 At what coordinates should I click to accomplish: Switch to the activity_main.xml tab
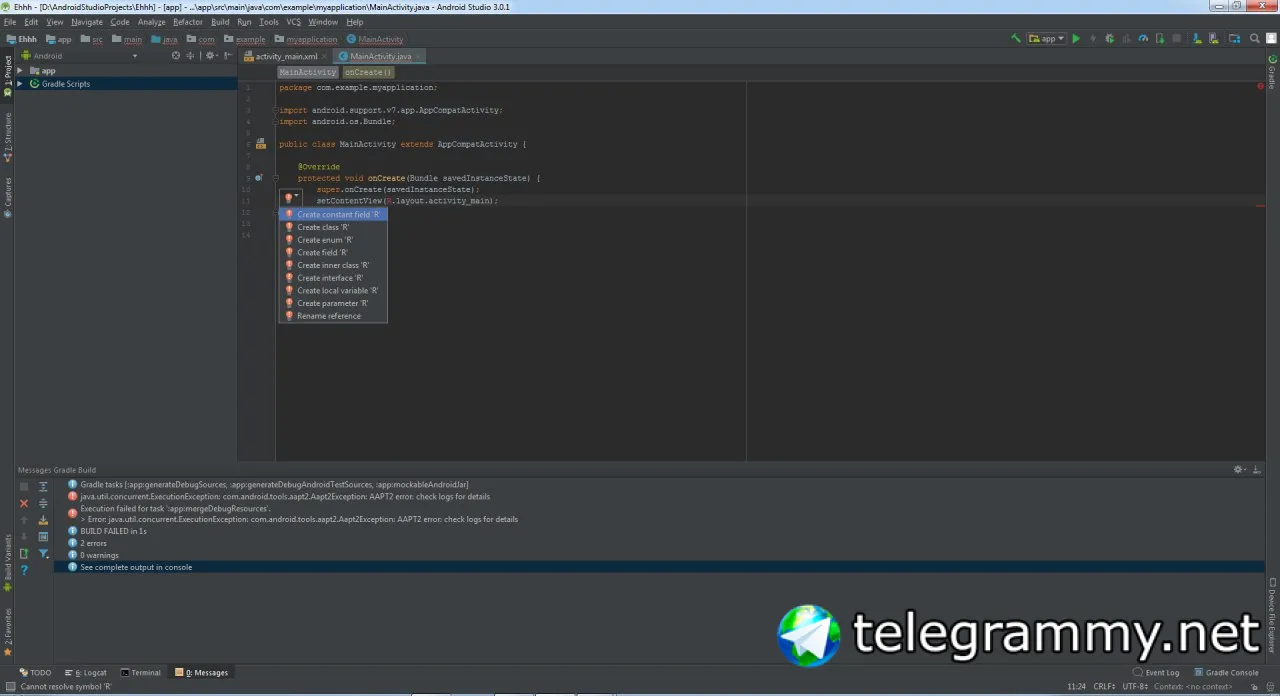coord(286,56)
